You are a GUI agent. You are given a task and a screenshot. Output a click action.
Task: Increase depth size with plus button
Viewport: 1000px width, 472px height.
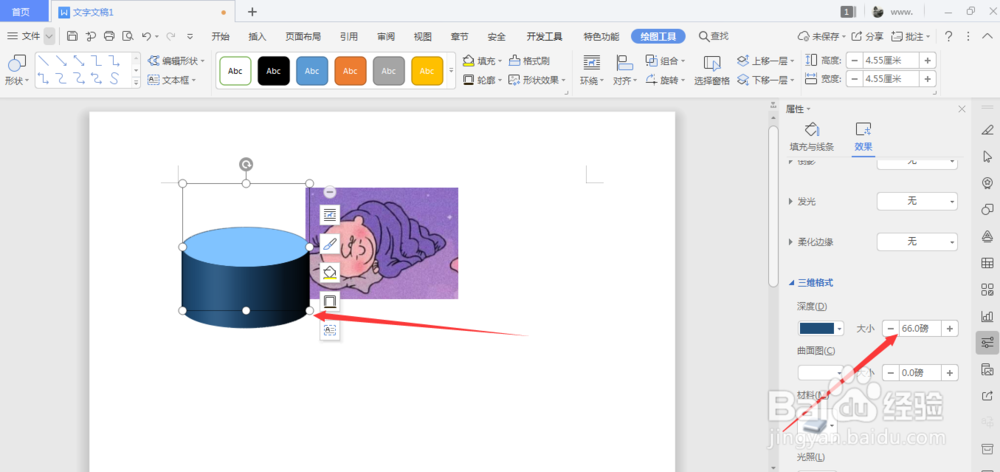[x=950, y=328]
